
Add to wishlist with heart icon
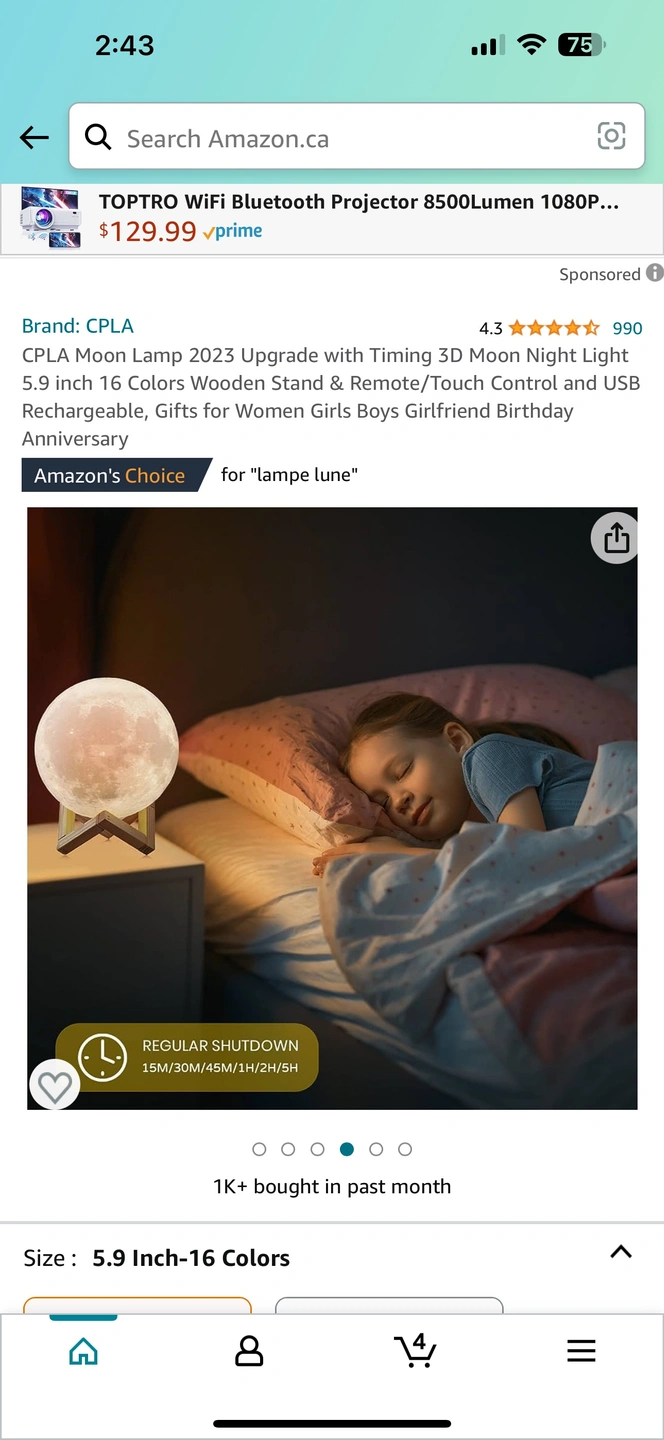[x=55, y=1086]
